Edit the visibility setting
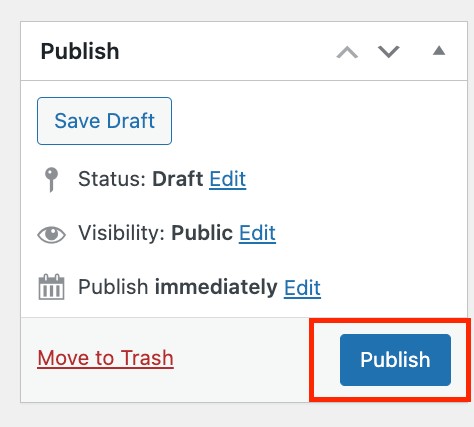 click(x=257, y=233)
